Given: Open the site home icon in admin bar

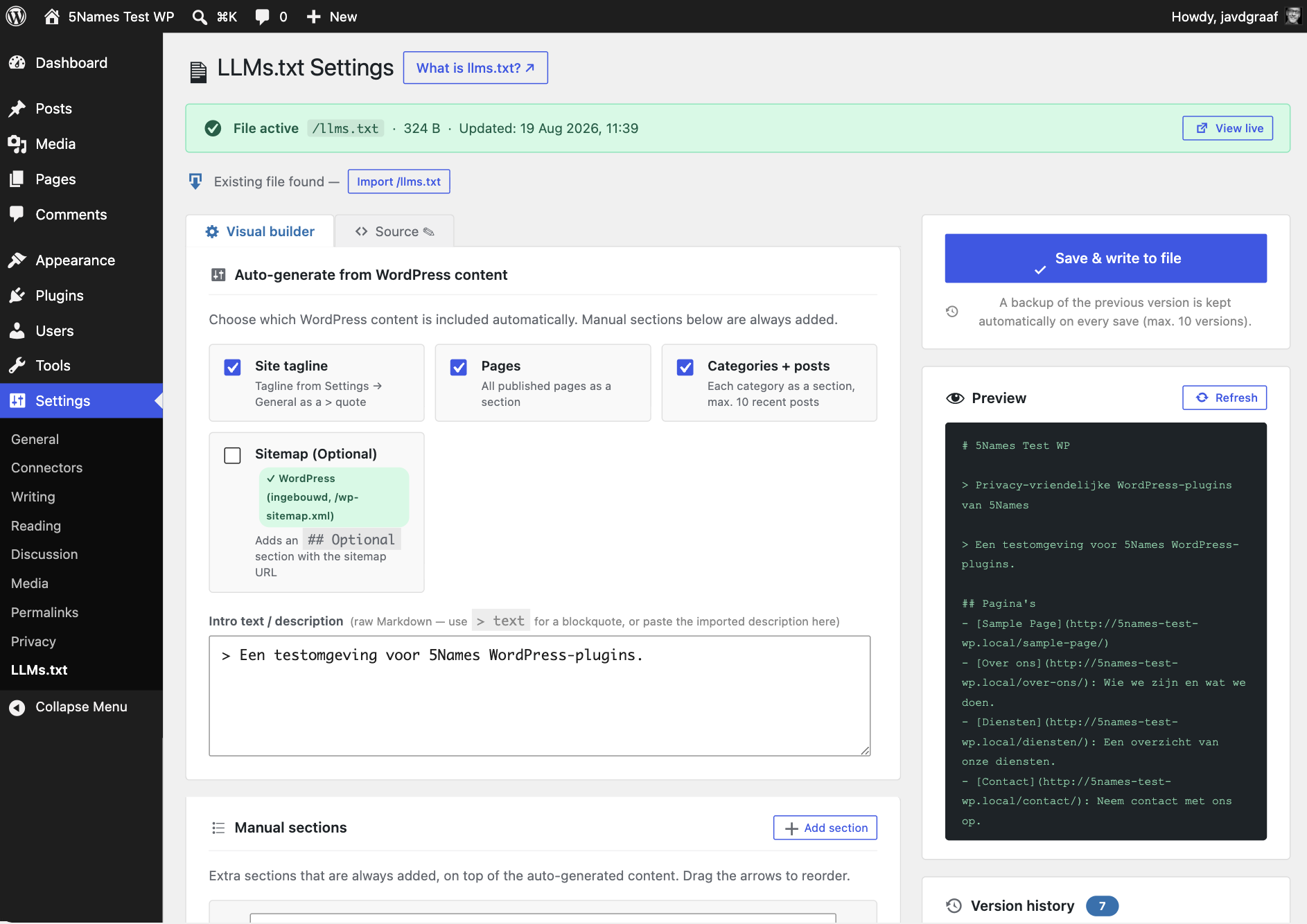Looking at the screenshot, I should pos(52,17).
